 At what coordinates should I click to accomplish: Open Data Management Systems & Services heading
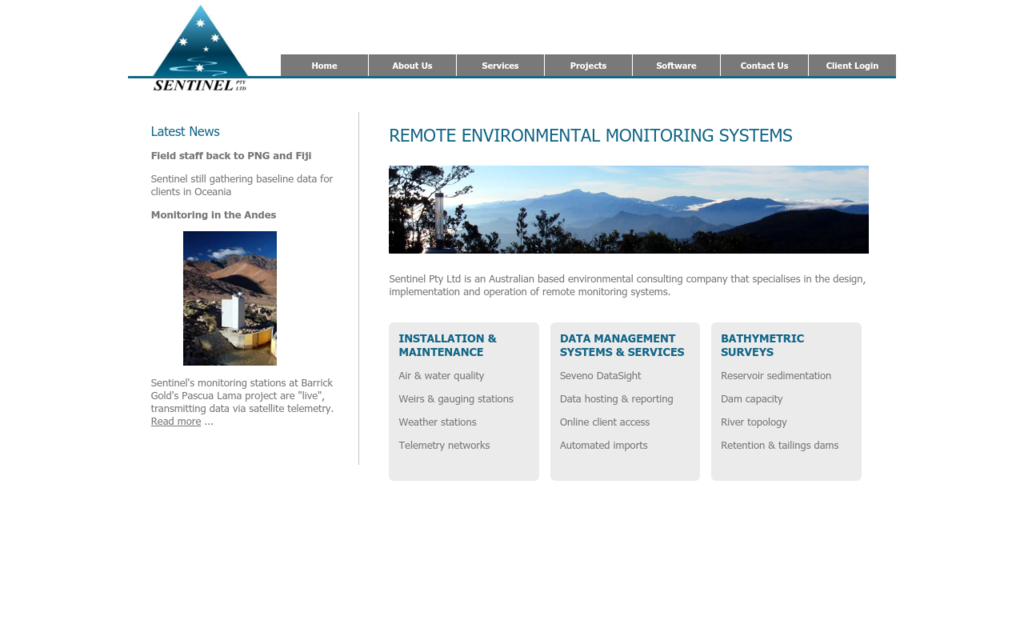pyautogui.click(x=621, y=345)
